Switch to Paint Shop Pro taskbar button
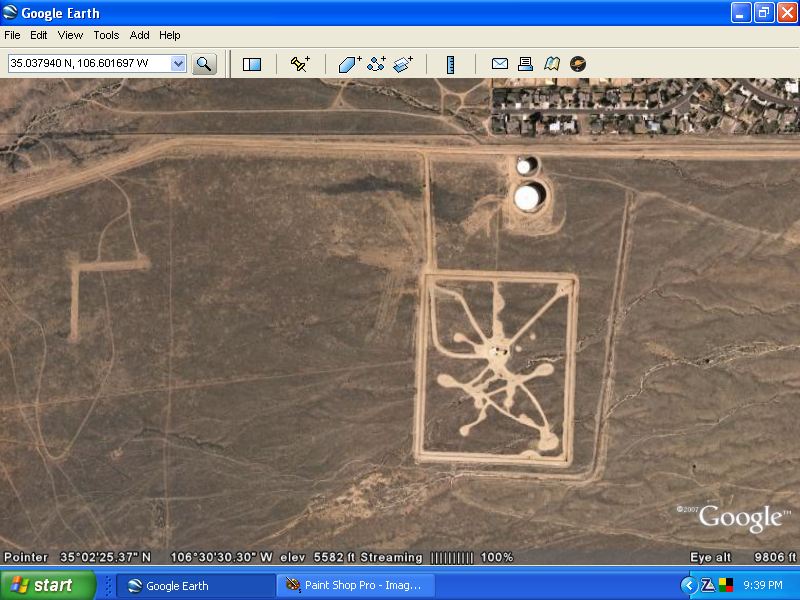This screenshot has height=600, width=800. pos(356,586)
